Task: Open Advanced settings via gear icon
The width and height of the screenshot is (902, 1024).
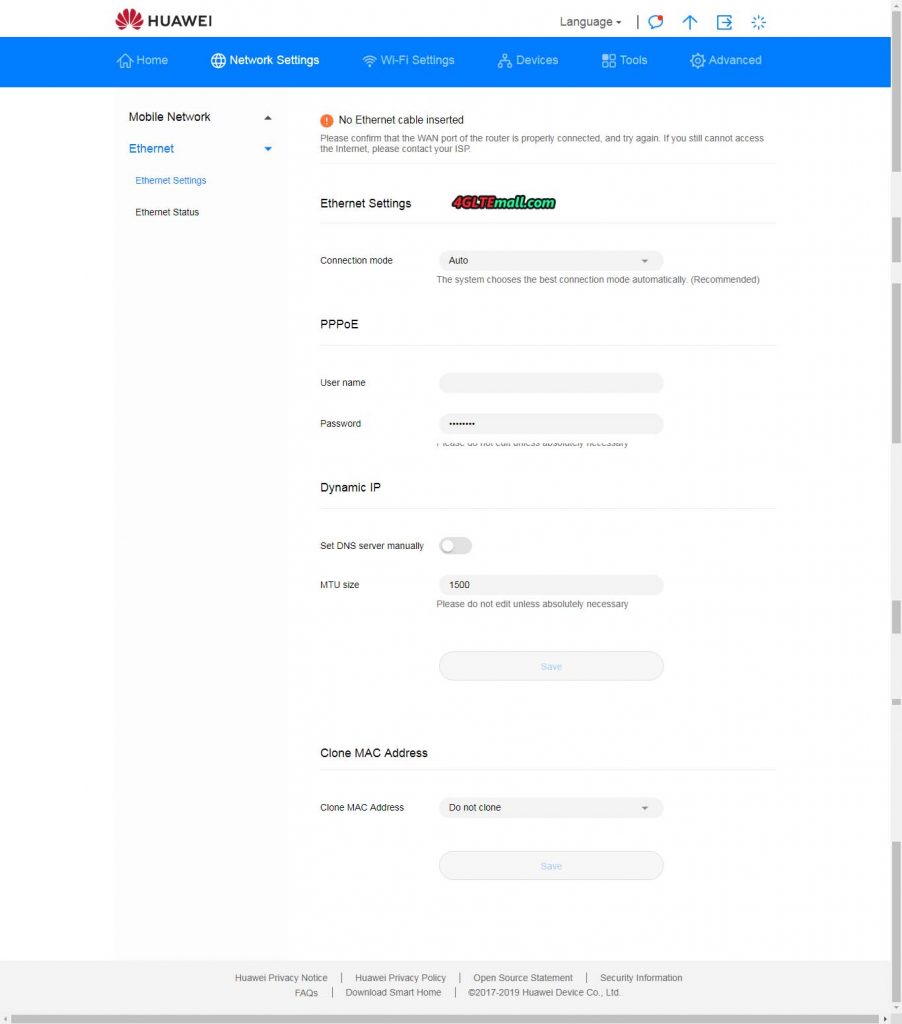Action: click(698, 61)
